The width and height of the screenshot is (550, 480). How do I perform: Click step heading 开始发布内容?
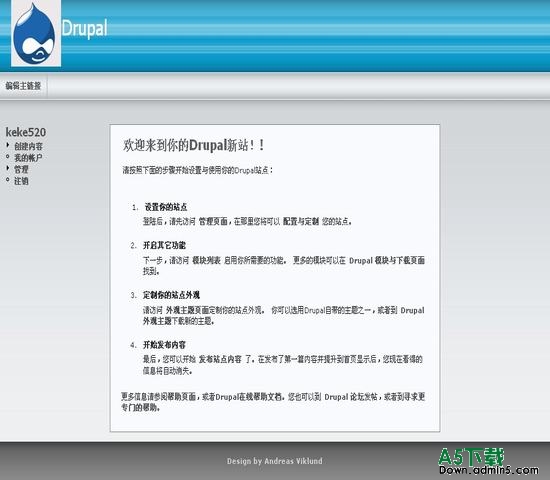tap(164, 345)
